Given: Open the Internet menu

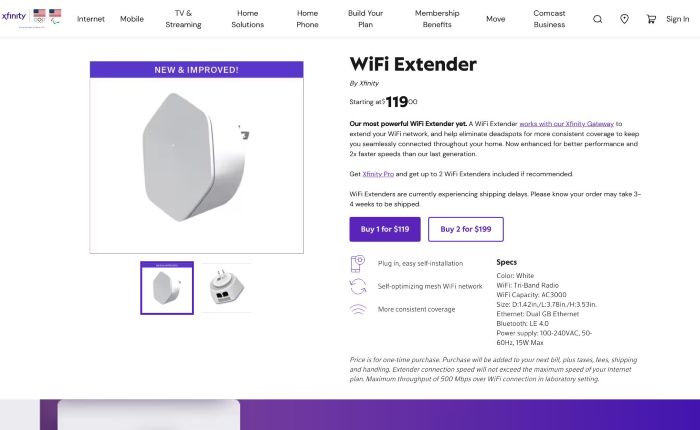Looking at the screenshot, I should tap(91, 19).
